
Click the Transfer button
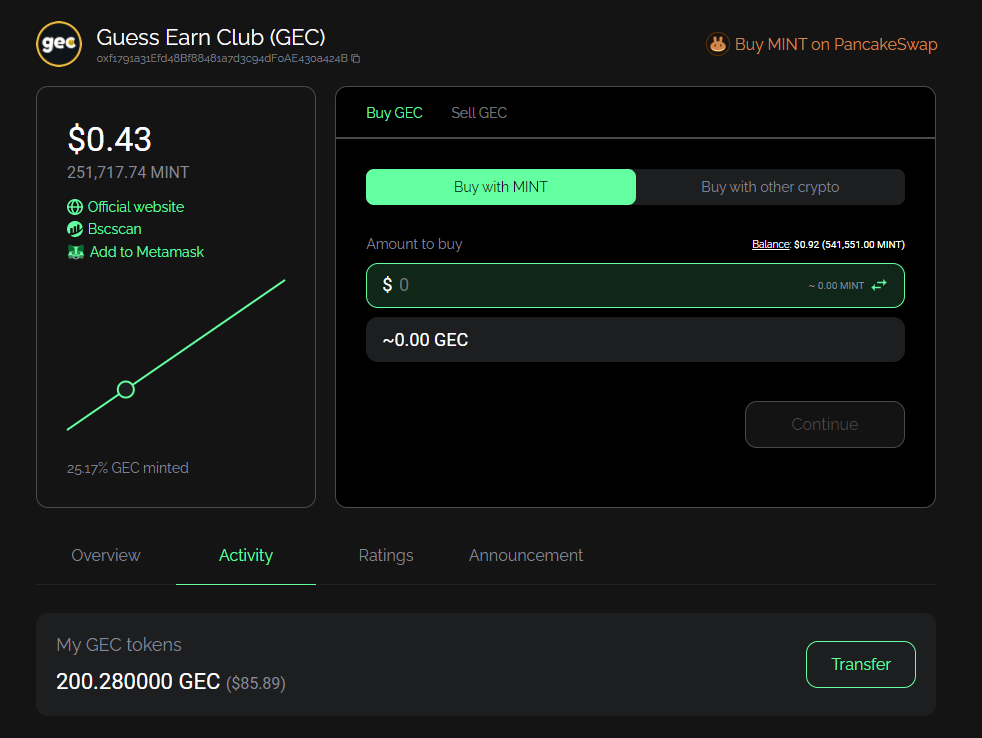pyautogui.click(x=861, y=664)
